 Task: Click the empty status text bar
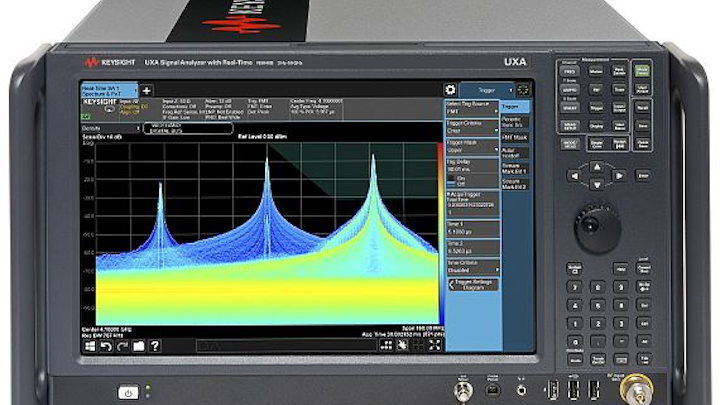click(287, 345)
